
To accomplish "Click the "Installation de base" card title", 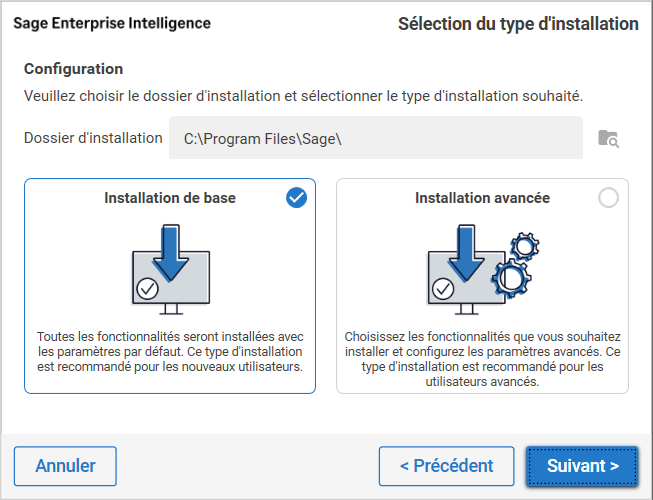I will click(170, 198).
